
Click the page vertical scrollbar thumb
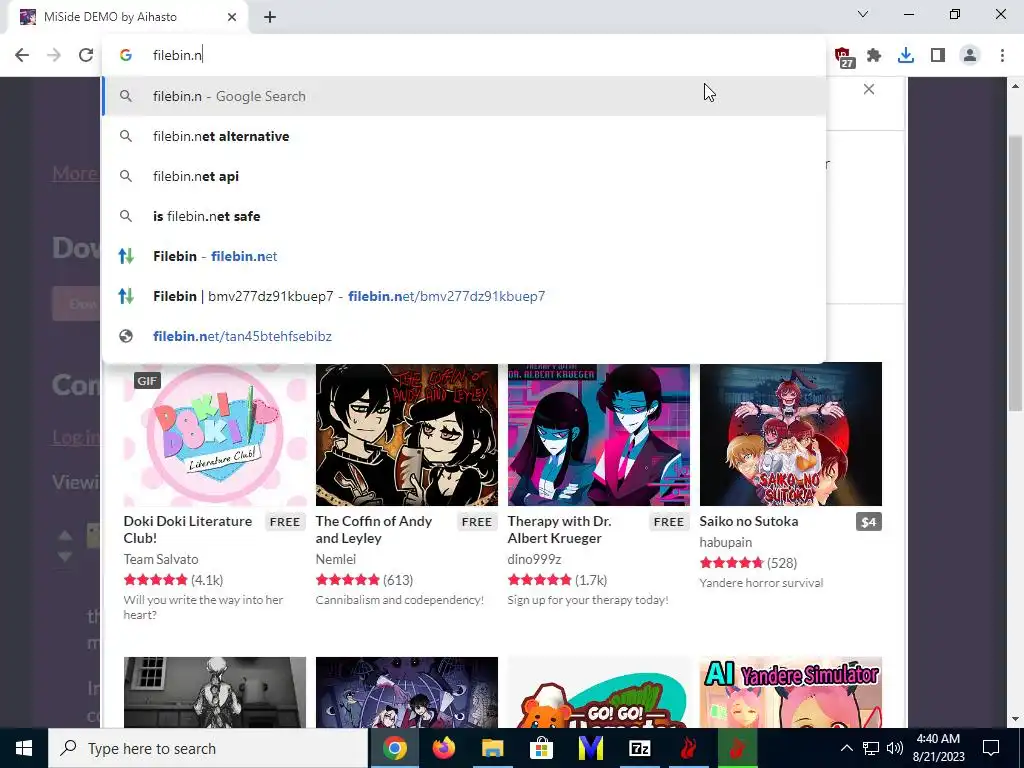point(1016,274)
